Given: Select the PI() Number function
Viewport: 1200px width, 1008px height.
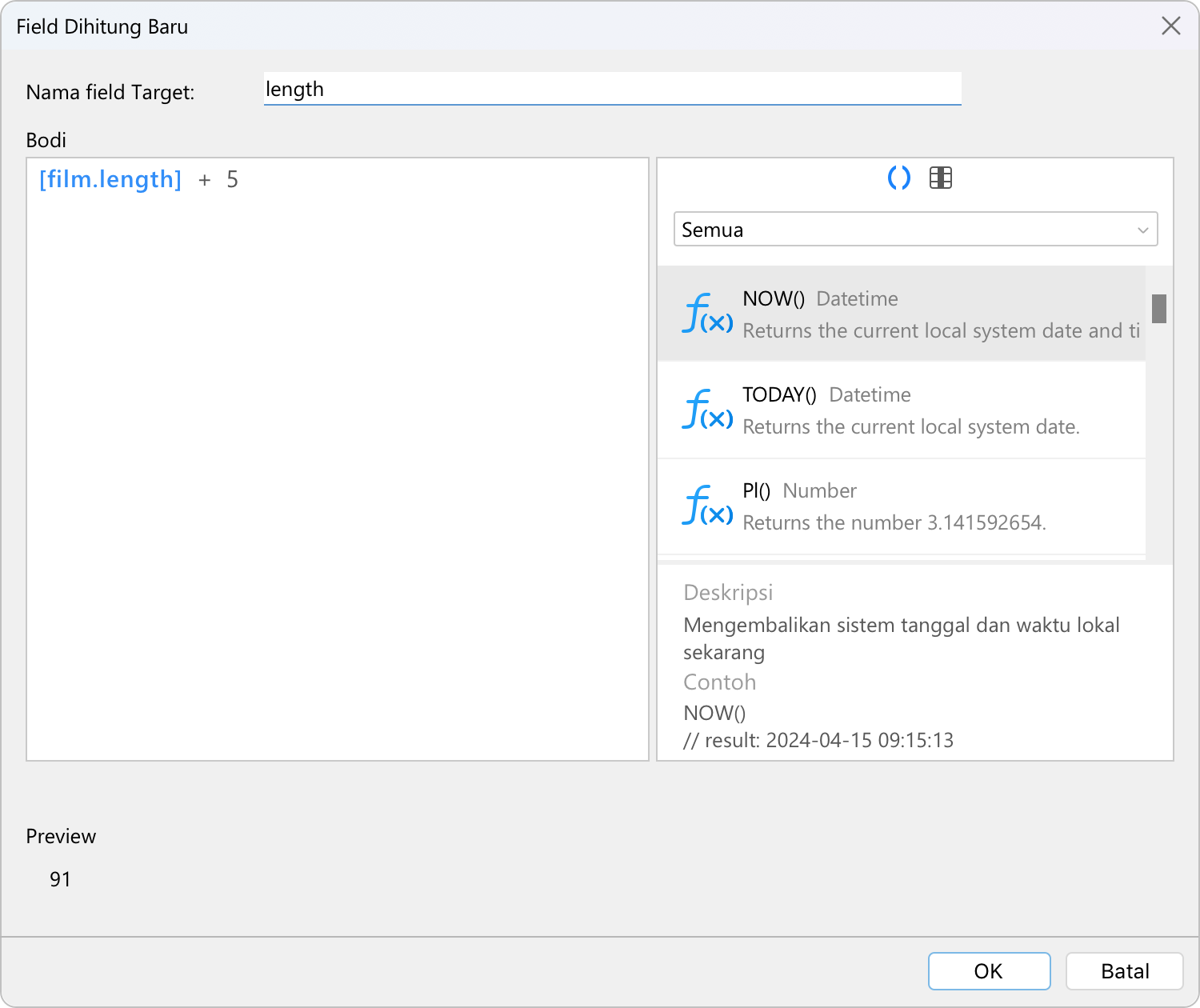Looking at the screenshot, I should tap(902, 506).
